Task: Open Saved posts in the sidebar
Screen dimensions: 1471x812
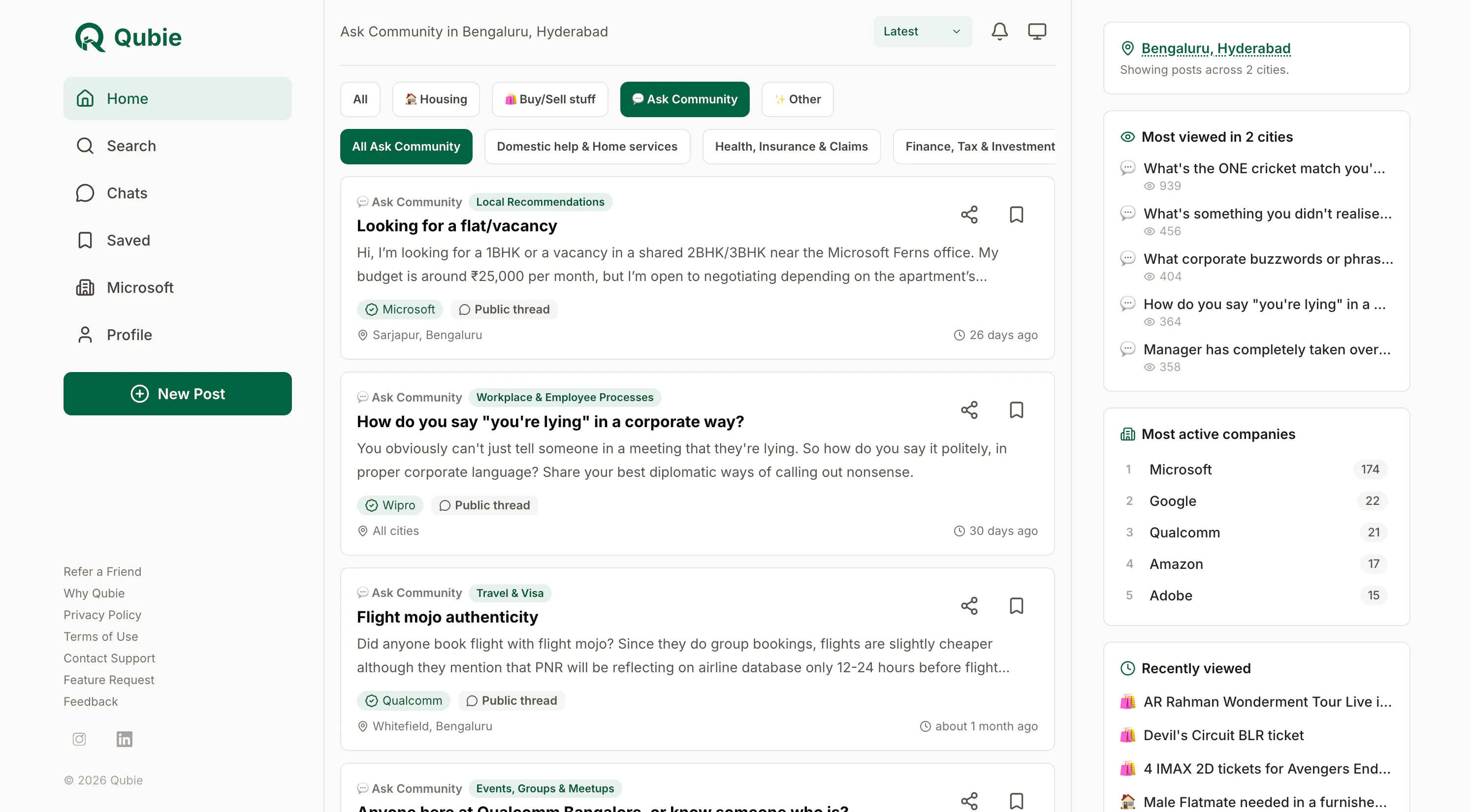Action: tap(178, 241)
